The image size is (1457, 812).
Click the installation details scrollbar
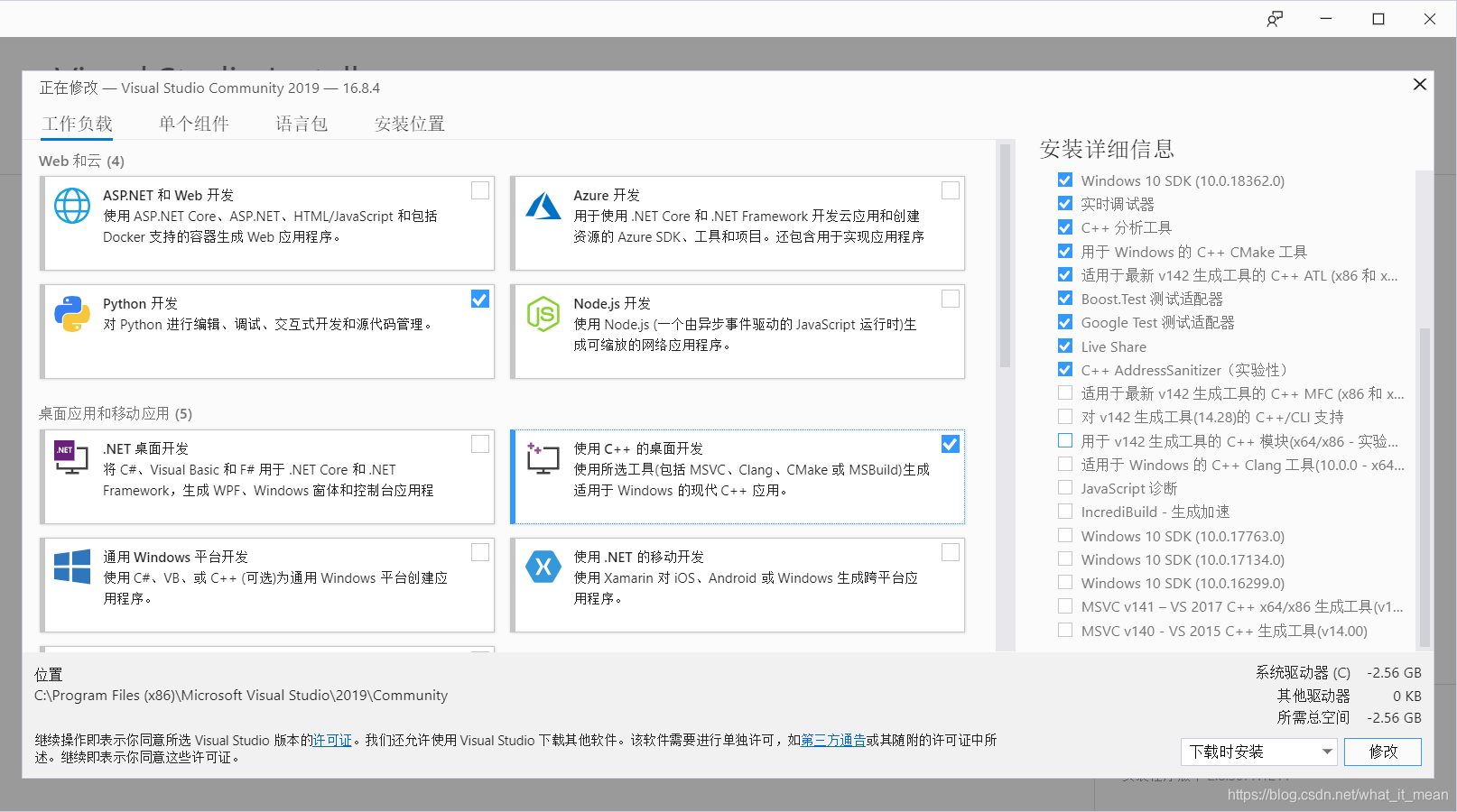coord(1425,487)
